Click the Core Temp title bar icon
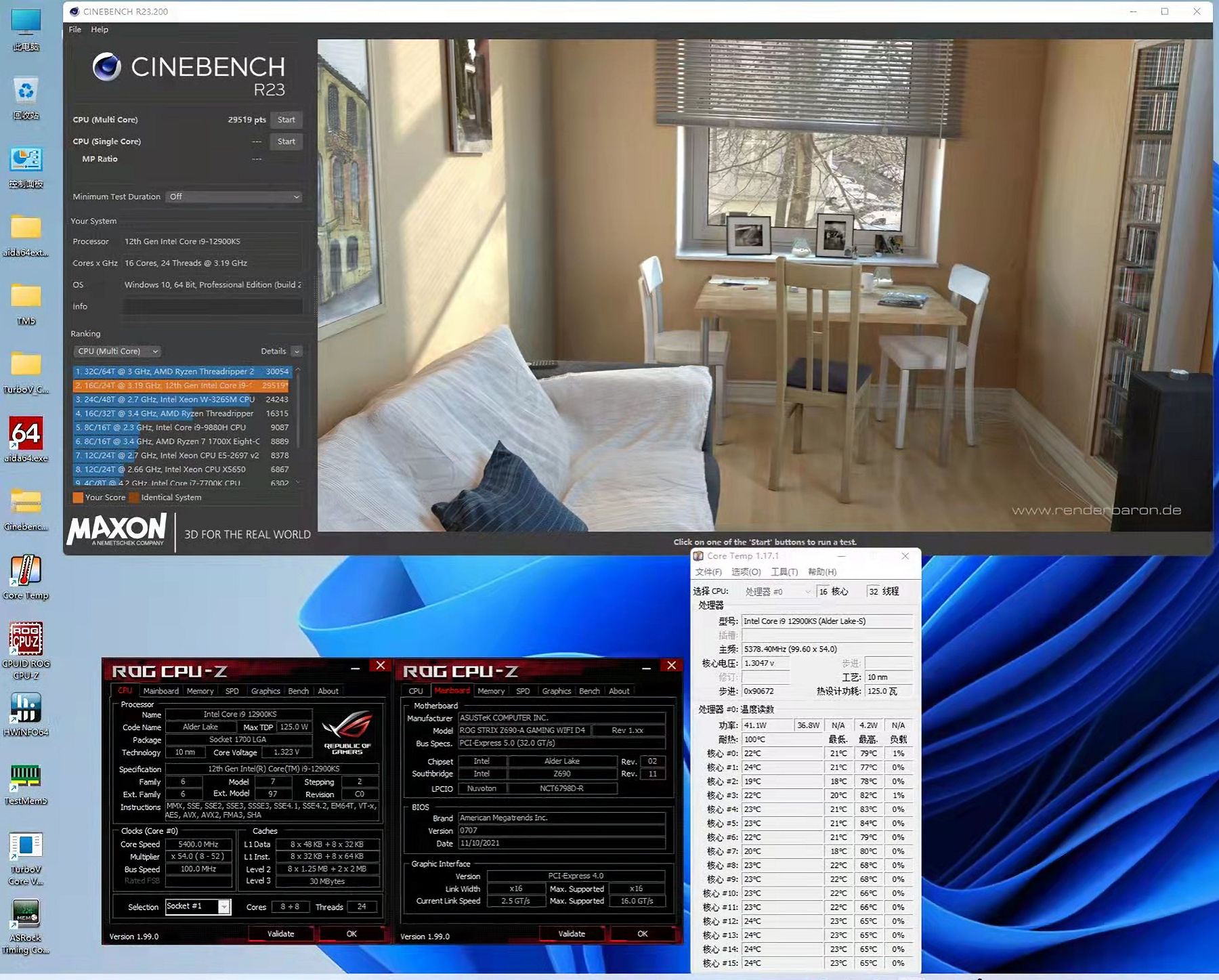The image size is (1219, 980). pos(699,556)
